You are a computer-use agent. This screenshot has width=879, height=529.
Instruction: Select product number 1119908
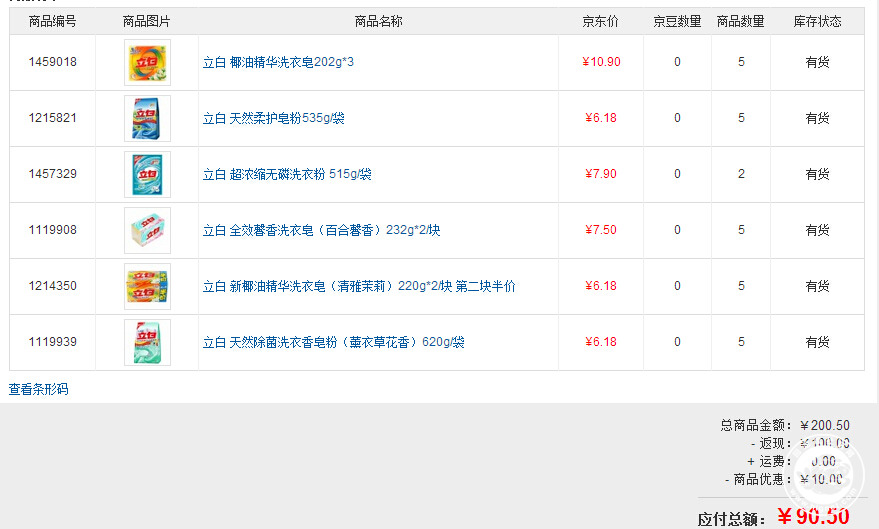click(53, 230)
